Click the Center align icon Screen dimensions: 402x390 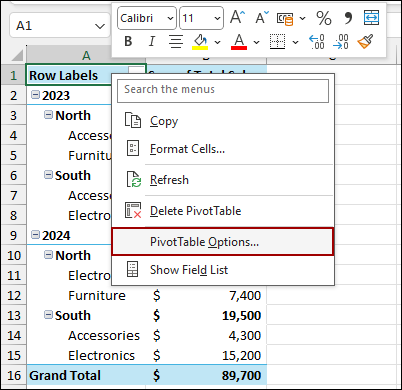pyautogui.click(x=176, y=42)
